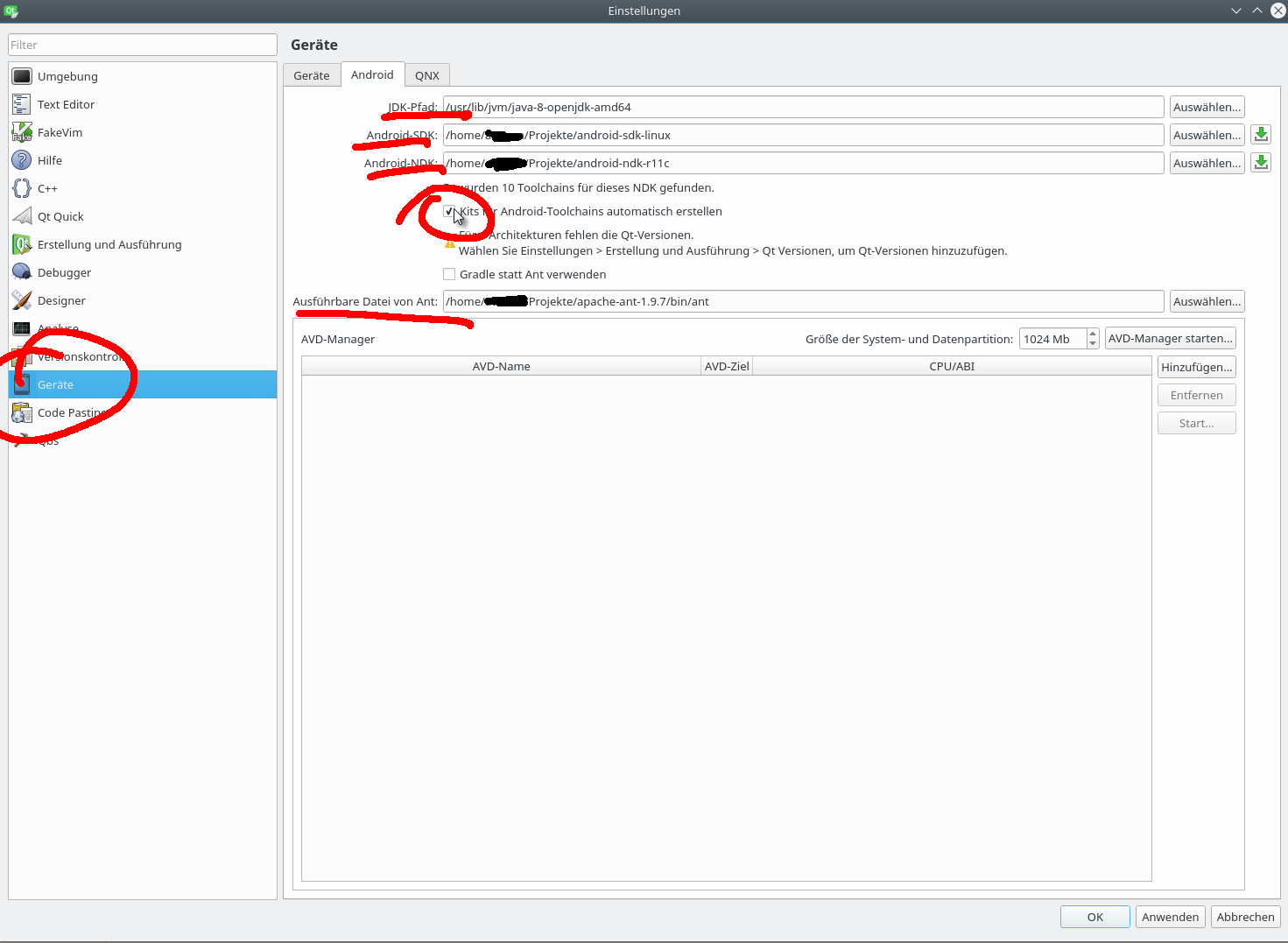This screenshot has height=943, width=1288.
Task: Apply settings with Anwenden
Action: [1170, 917]
